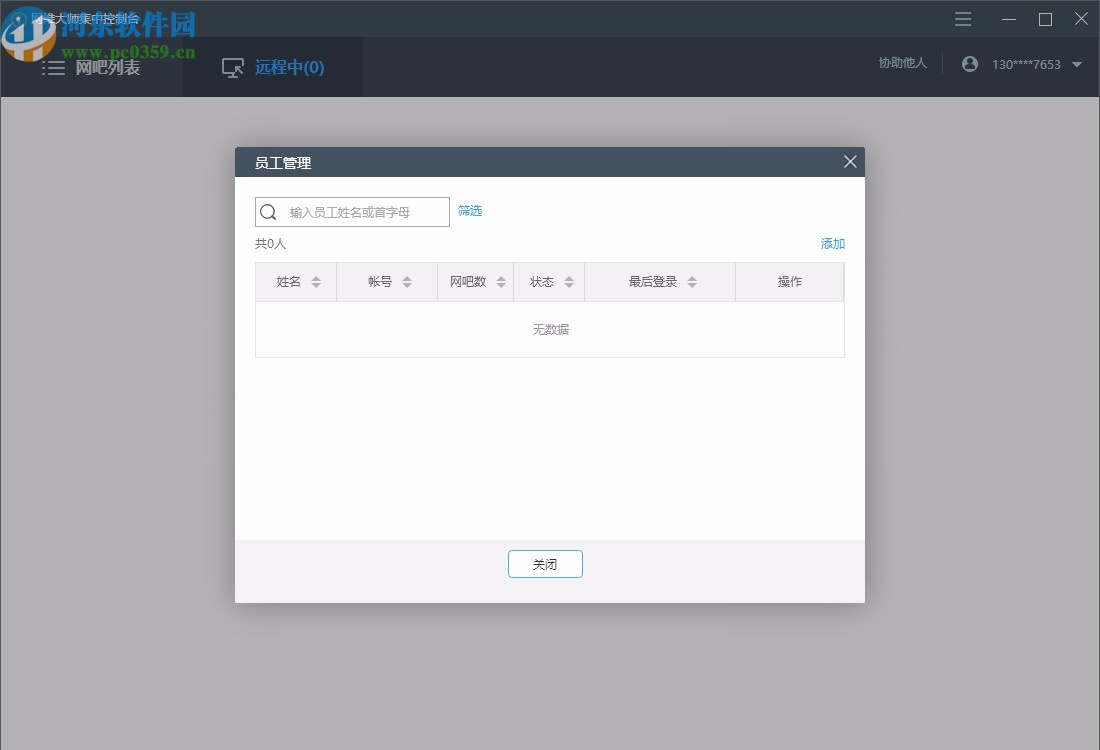Toggle sorting on the 网吧数 column
The width and height of the screenshot is (1100, 750).
pos(500,281)
